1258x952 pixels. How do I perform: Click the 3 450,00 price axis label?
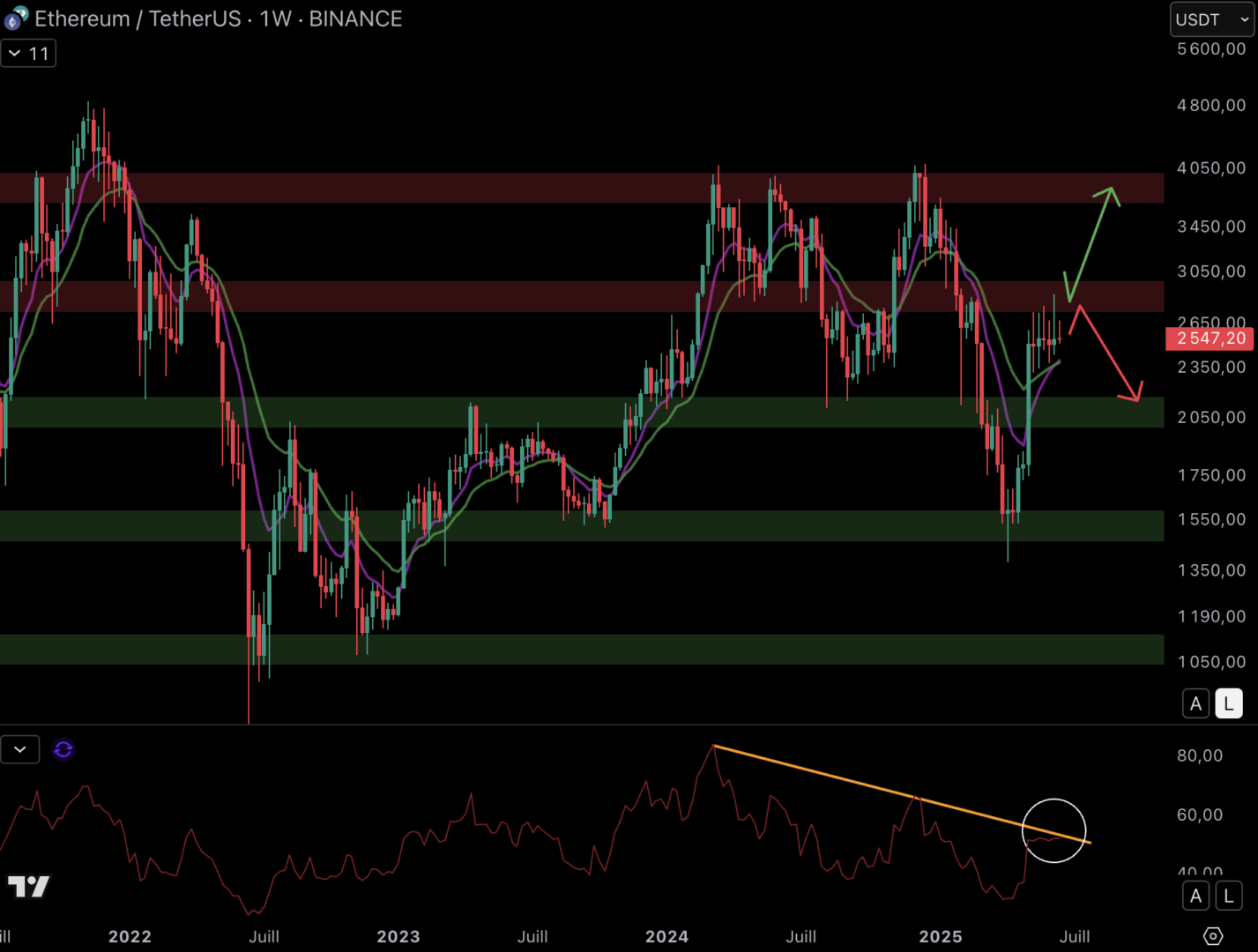pyautogui.click(x=1212, y=227)
